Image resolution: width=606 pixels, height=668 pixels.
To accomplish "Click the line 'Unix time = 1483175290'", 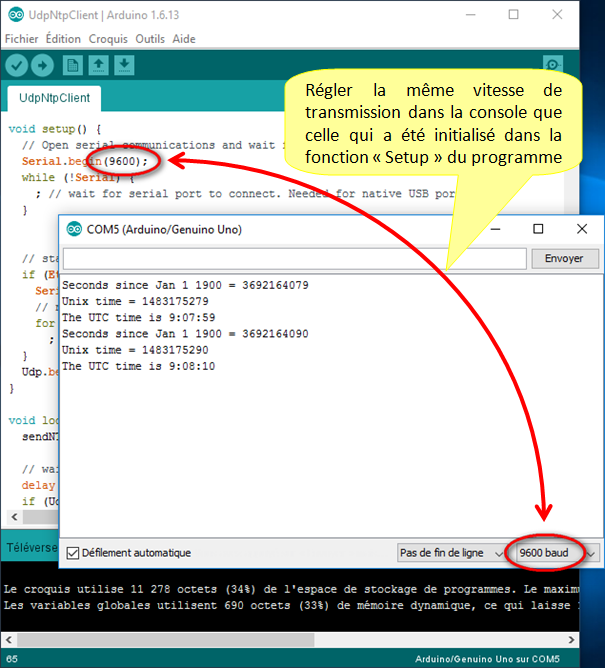I will pyautogui.click(x=135, y=350).
